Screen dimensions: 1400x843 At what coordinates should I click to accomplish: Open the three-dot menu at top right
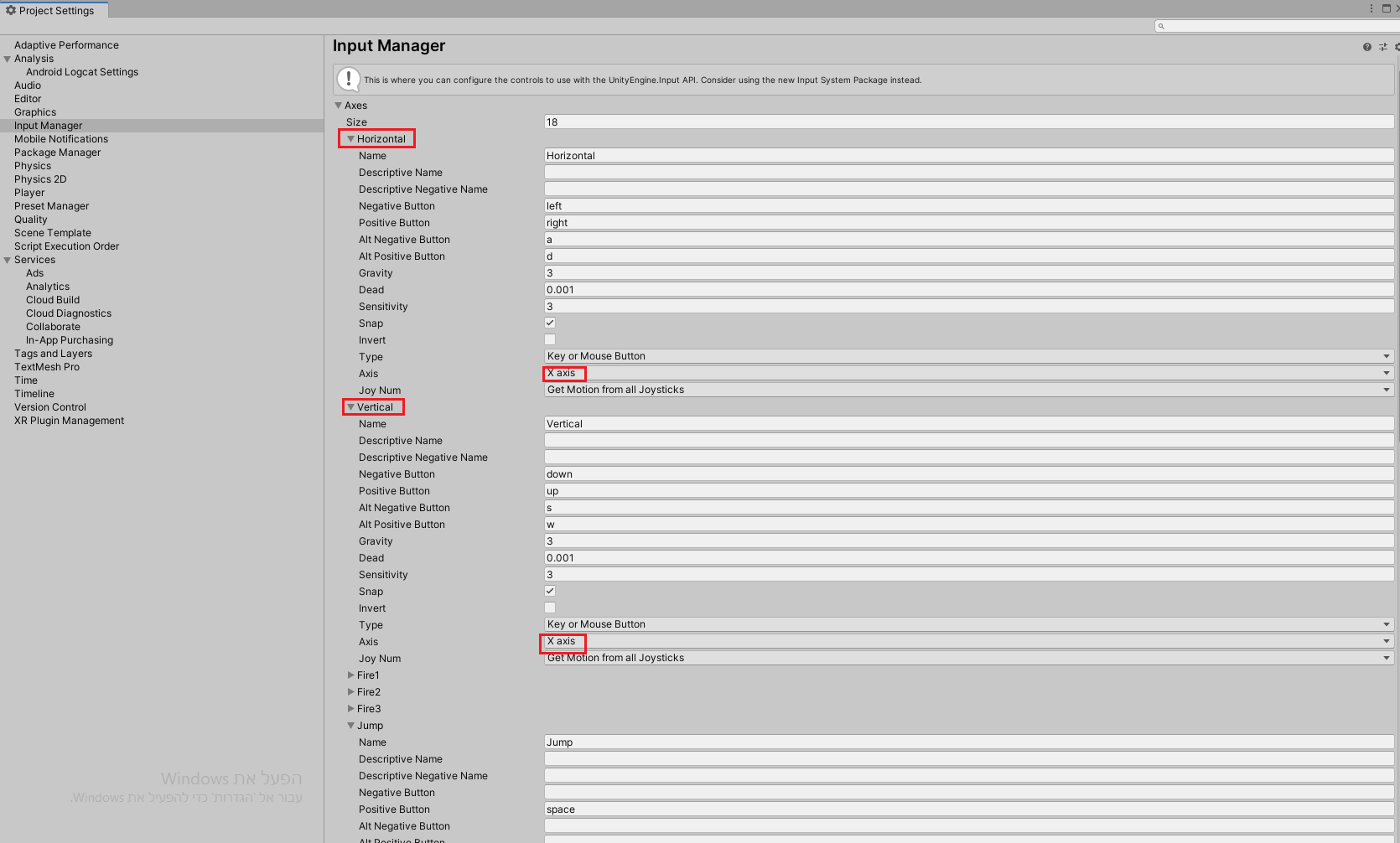(1371, 8)
